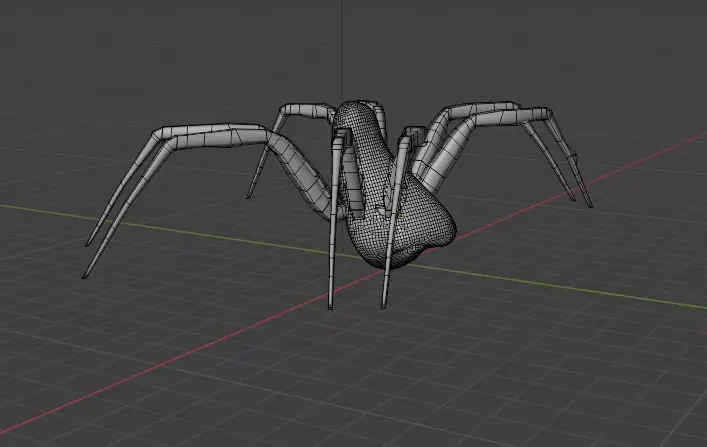
Task: Select the rear left leg's pointed tip
Action: point(248,195)
